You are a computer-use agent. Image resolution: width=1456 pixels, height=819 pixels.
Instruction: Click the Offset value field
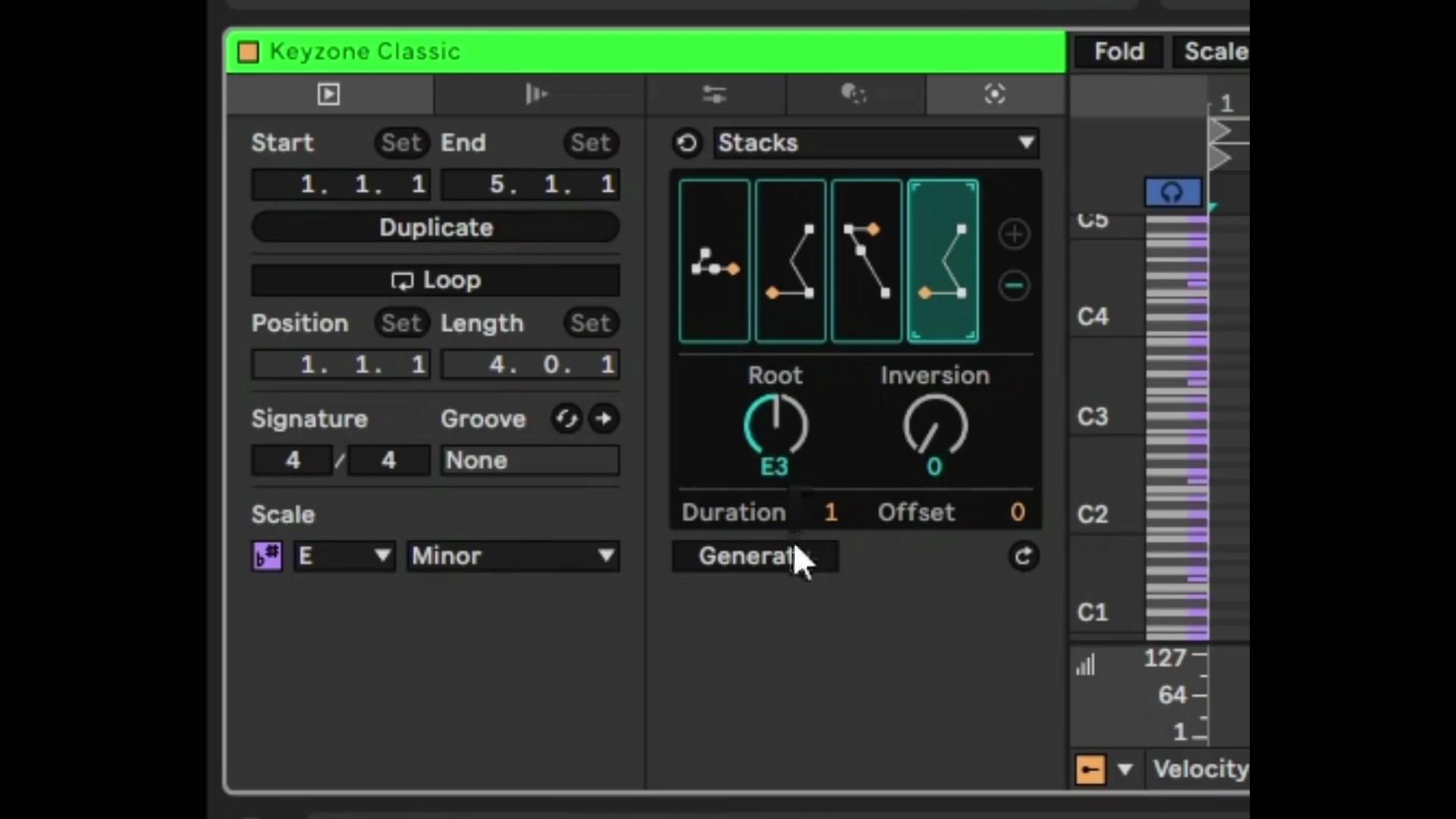tap(1018, 513)
